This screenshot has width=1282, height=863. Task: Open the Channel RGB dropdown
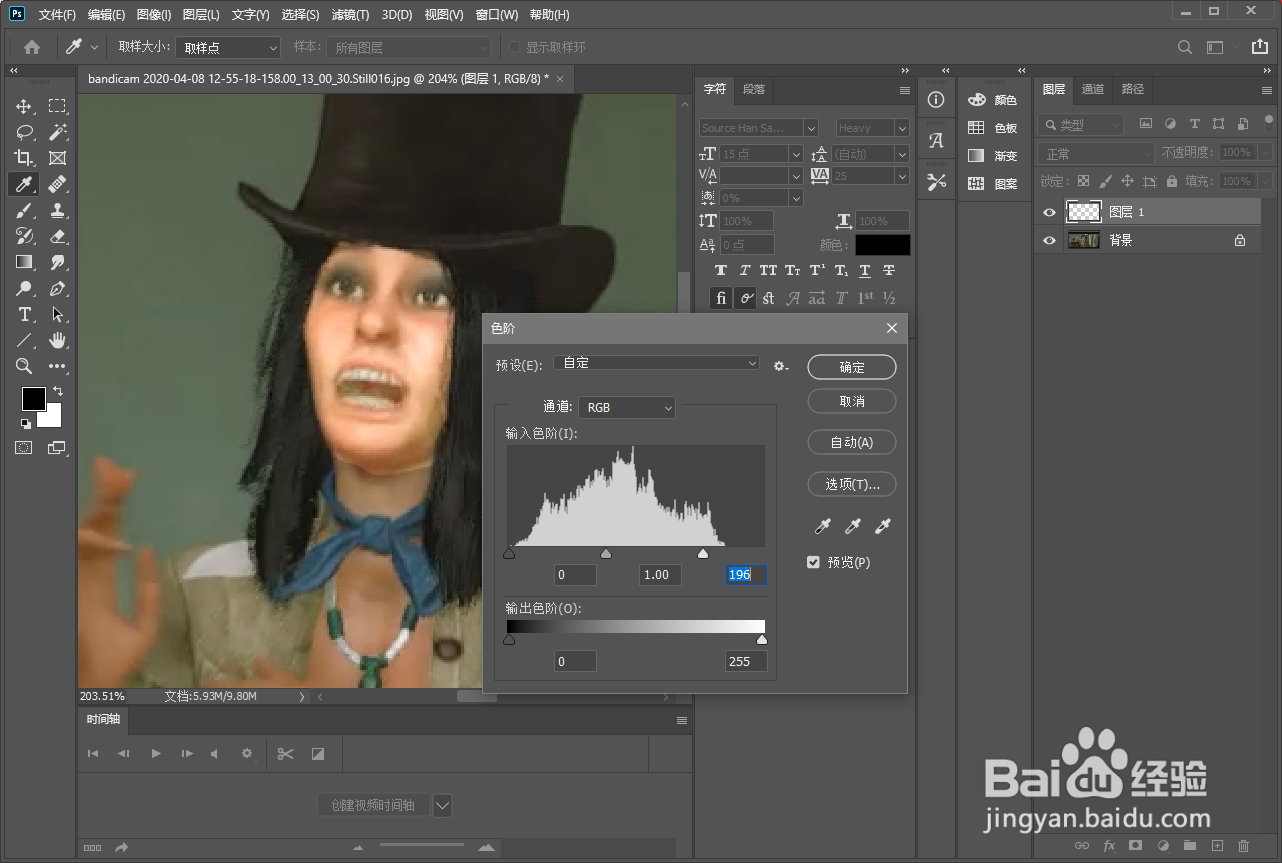pyautogui.click(x=627, y=407)
